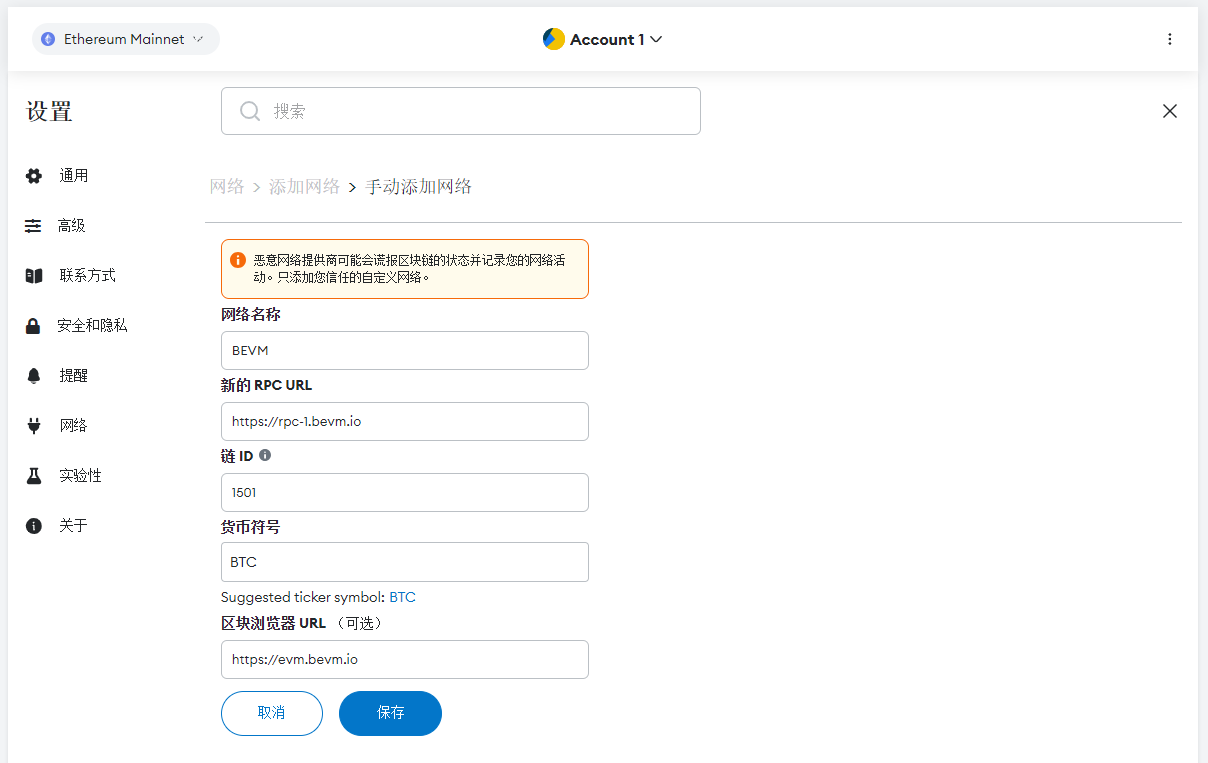
Task: Click the Chain ID info tooltip icon
Action: (x=265, y=455)
